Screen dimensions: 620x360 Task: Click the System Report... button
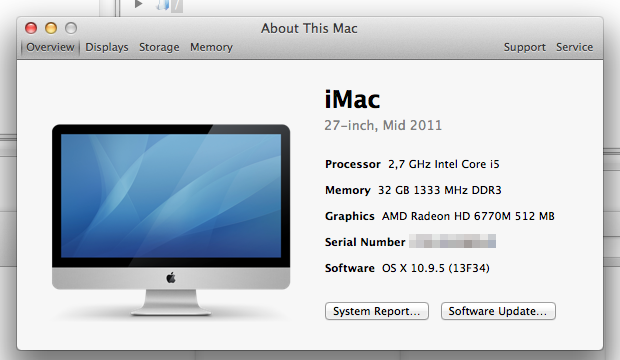pos(377,311)
